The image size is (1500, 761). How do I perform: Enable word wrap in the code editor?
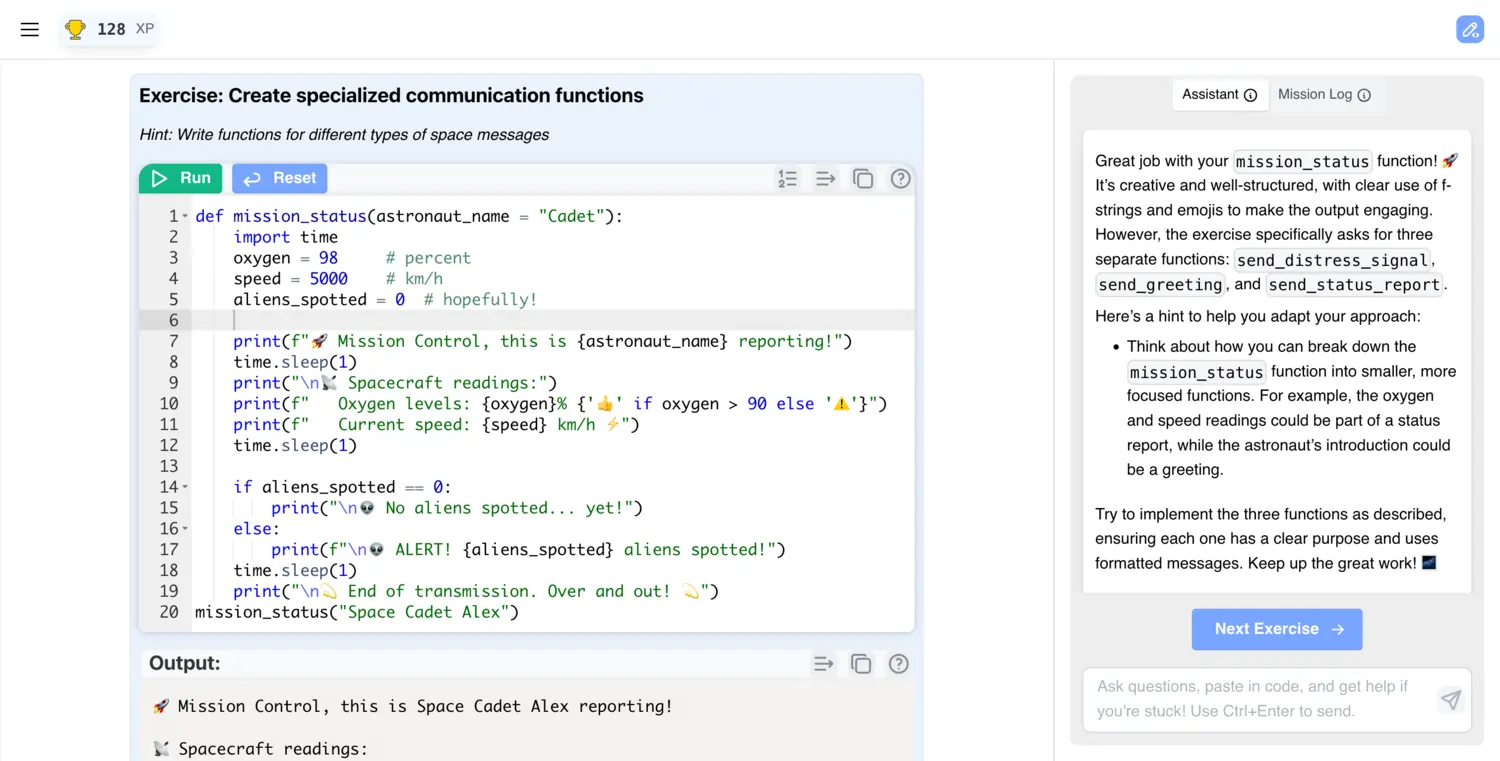pos(825,178)
